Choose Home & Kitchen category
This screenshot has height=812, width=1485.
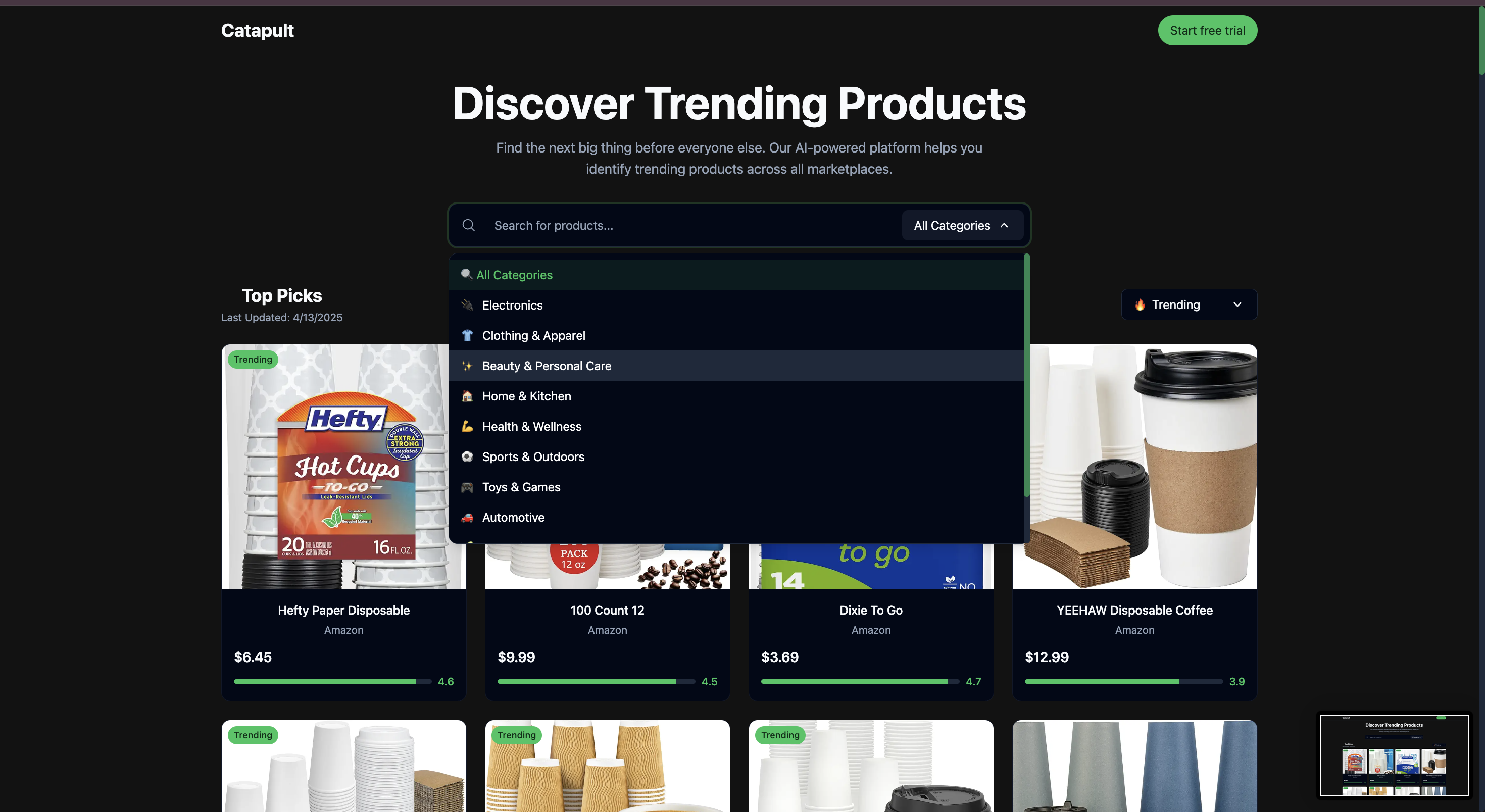tap(526, 396)
